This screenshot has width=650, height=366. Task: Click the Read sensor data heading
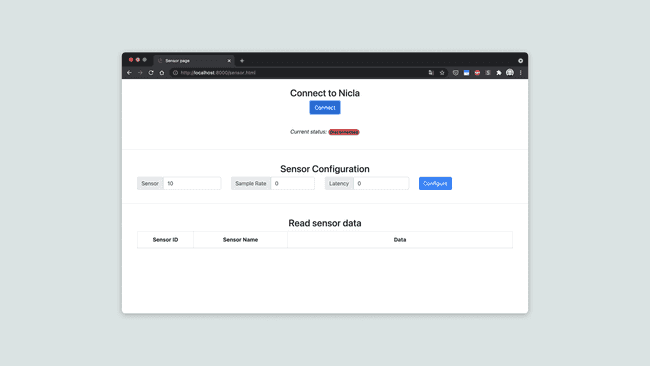click(325, 223)
